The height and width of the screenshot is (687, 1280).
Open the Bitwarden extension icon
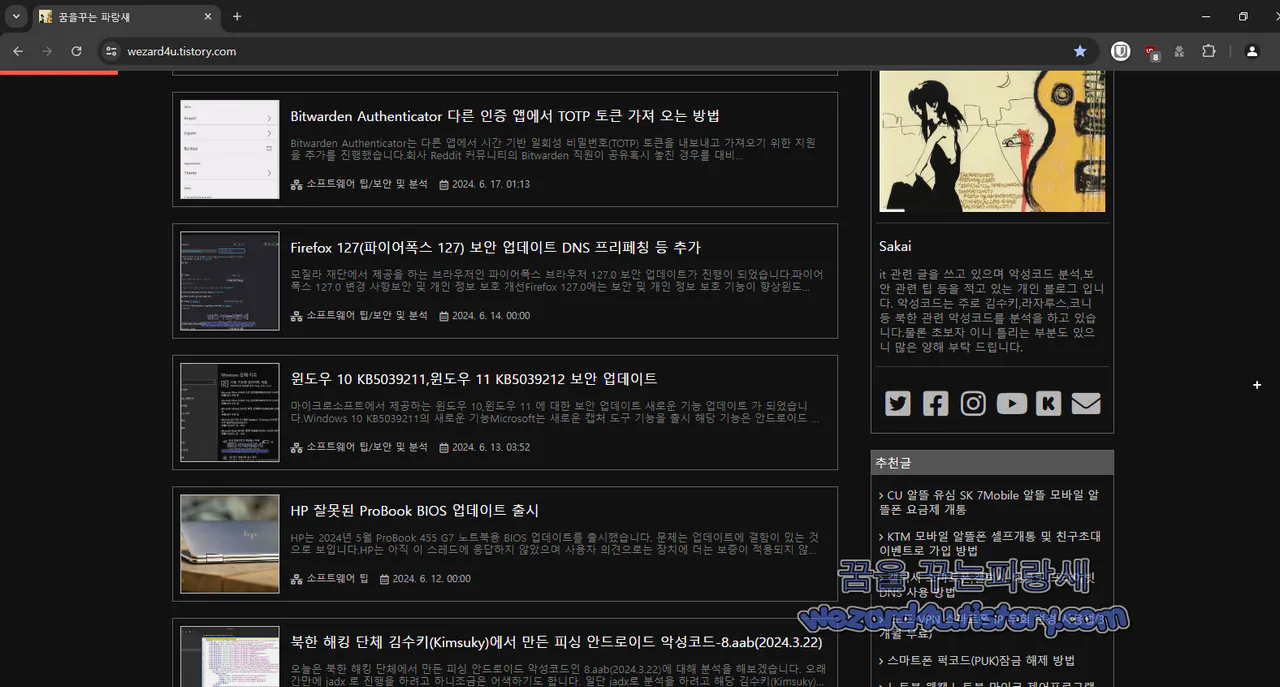(1121, 51)
